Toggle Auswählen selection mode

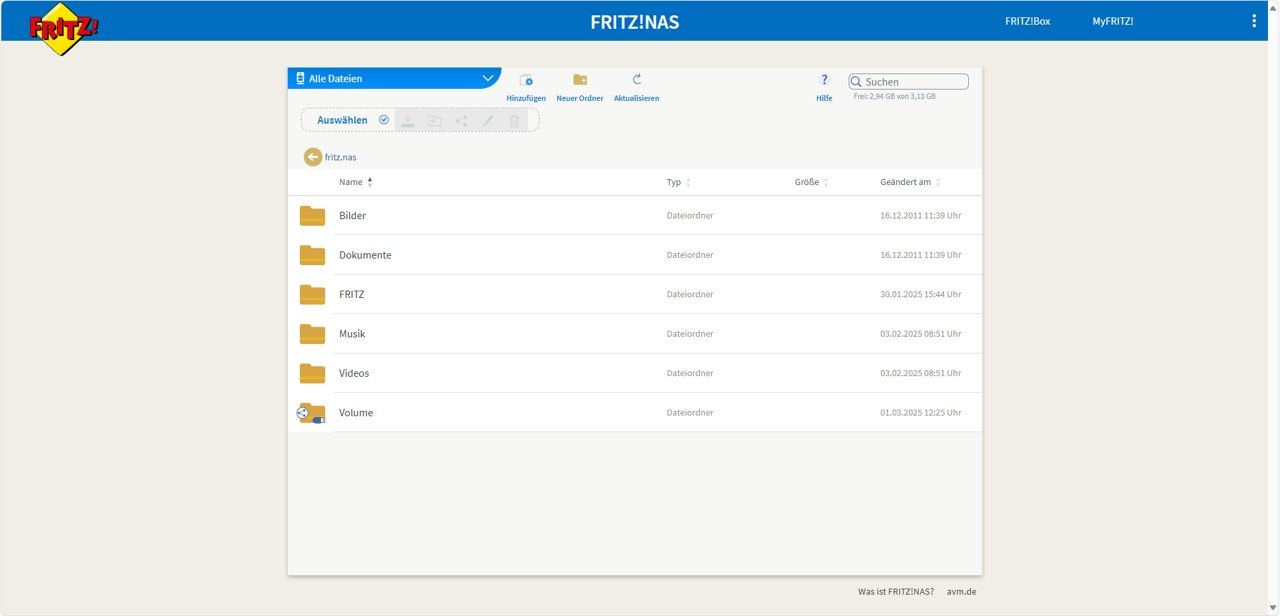[x=353, y=120]
